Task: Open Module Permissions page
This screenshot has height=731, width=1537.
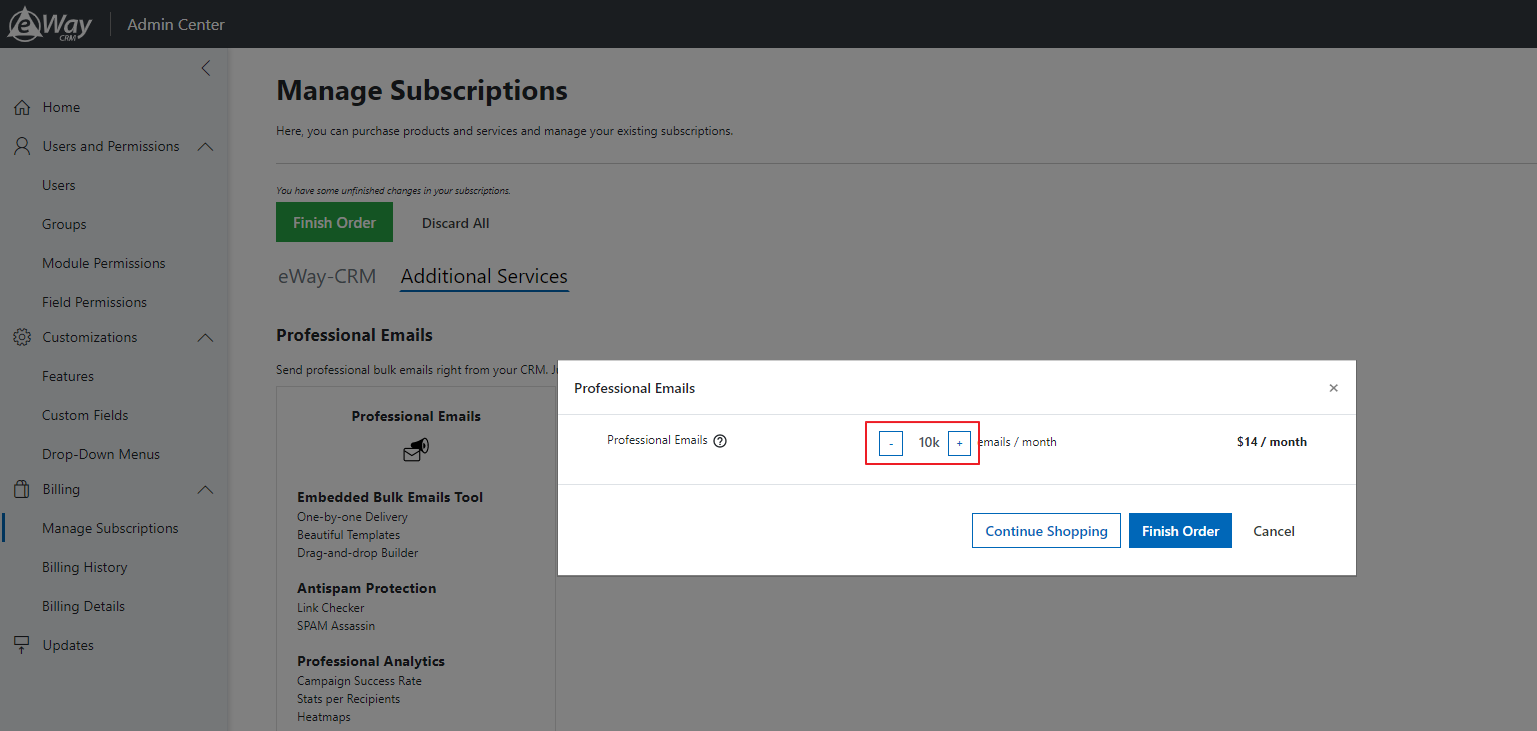Action: [104, 263]
